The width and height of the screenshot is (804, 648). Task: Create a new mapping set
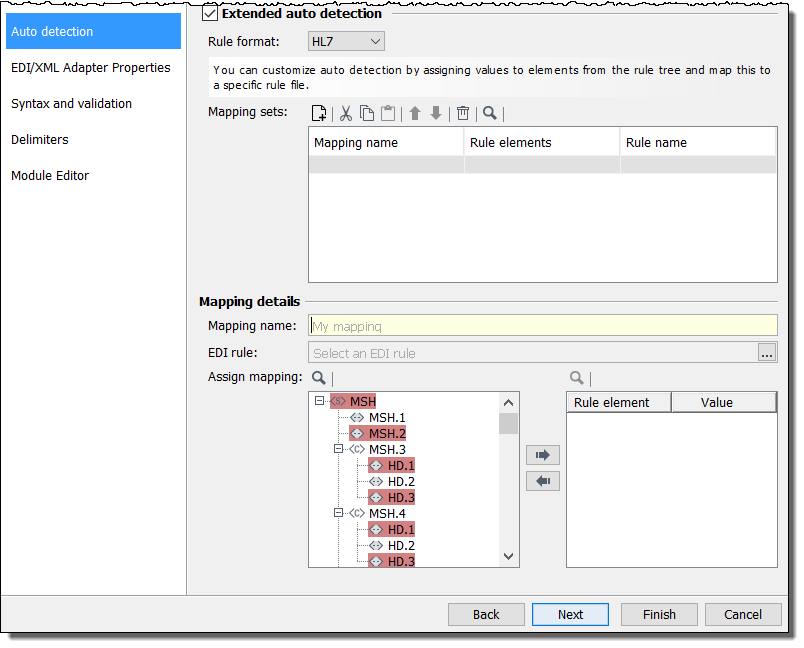(318, 114)
